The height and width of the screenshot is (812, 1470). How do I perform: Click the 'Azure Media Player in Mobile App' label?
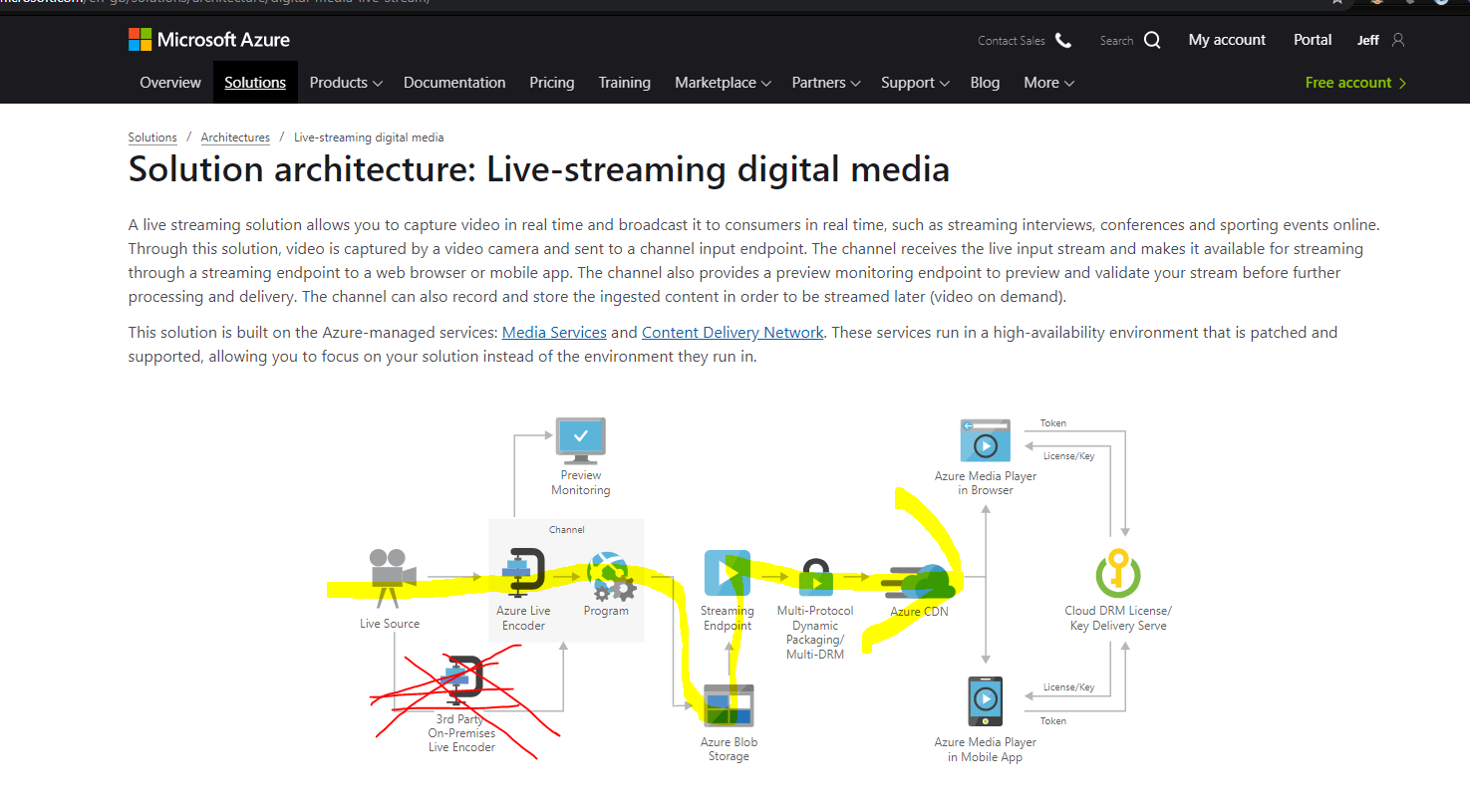(x=986, y=749)
